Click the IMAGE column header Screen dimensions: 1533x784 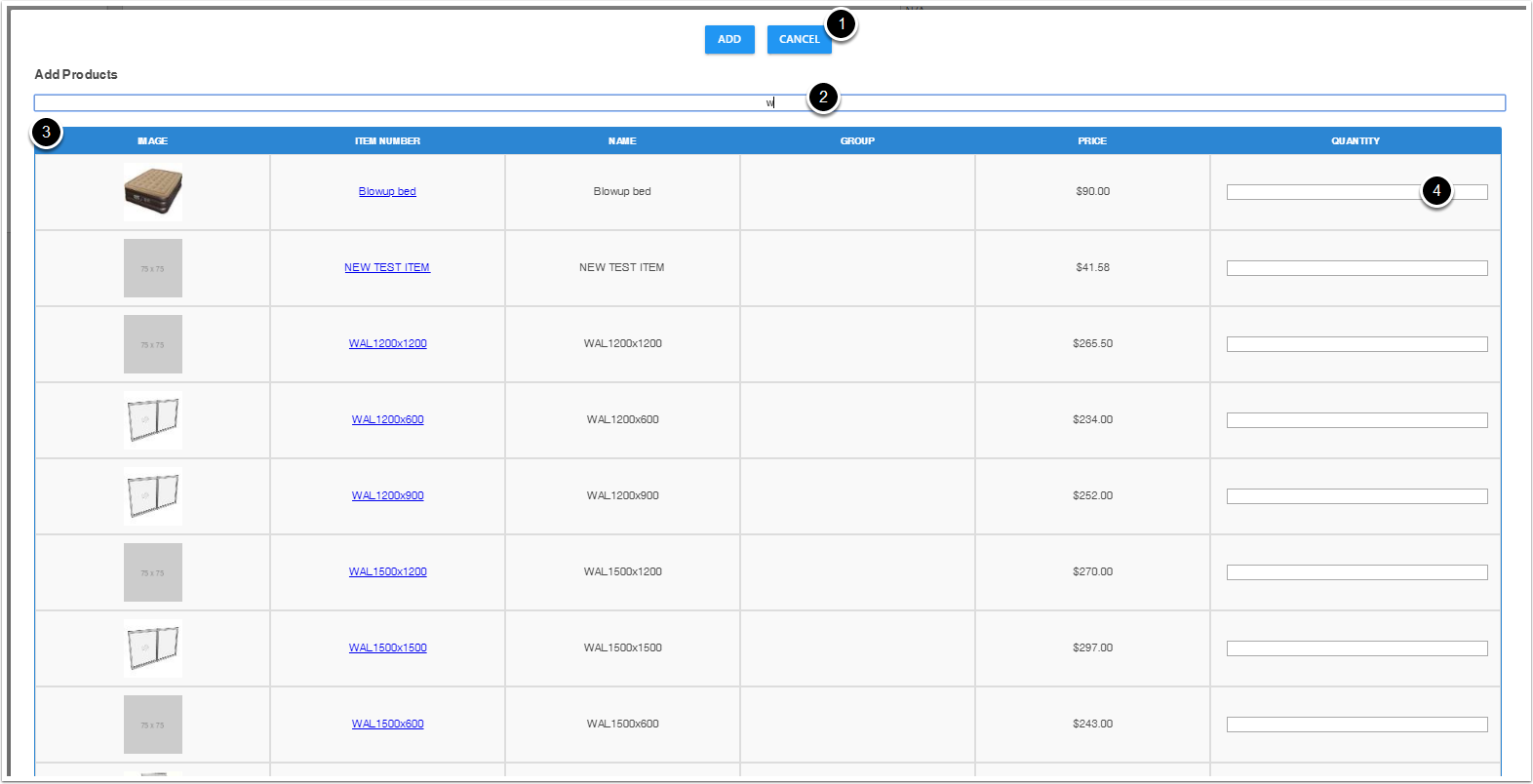pyautogui.click(x=152, y=141)
